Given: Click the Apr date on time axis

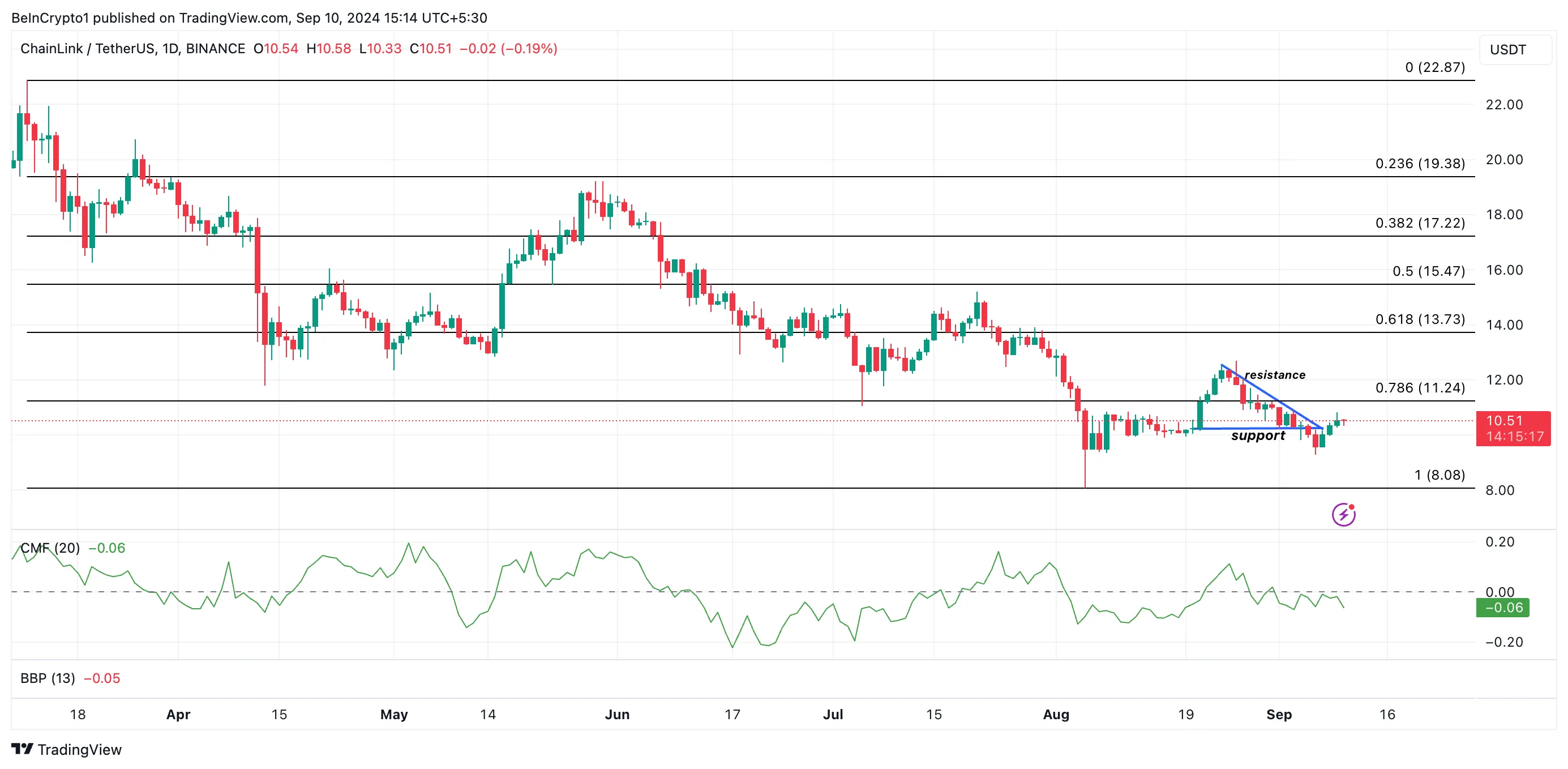Looking at the screenshot, I should click(178, 714).
